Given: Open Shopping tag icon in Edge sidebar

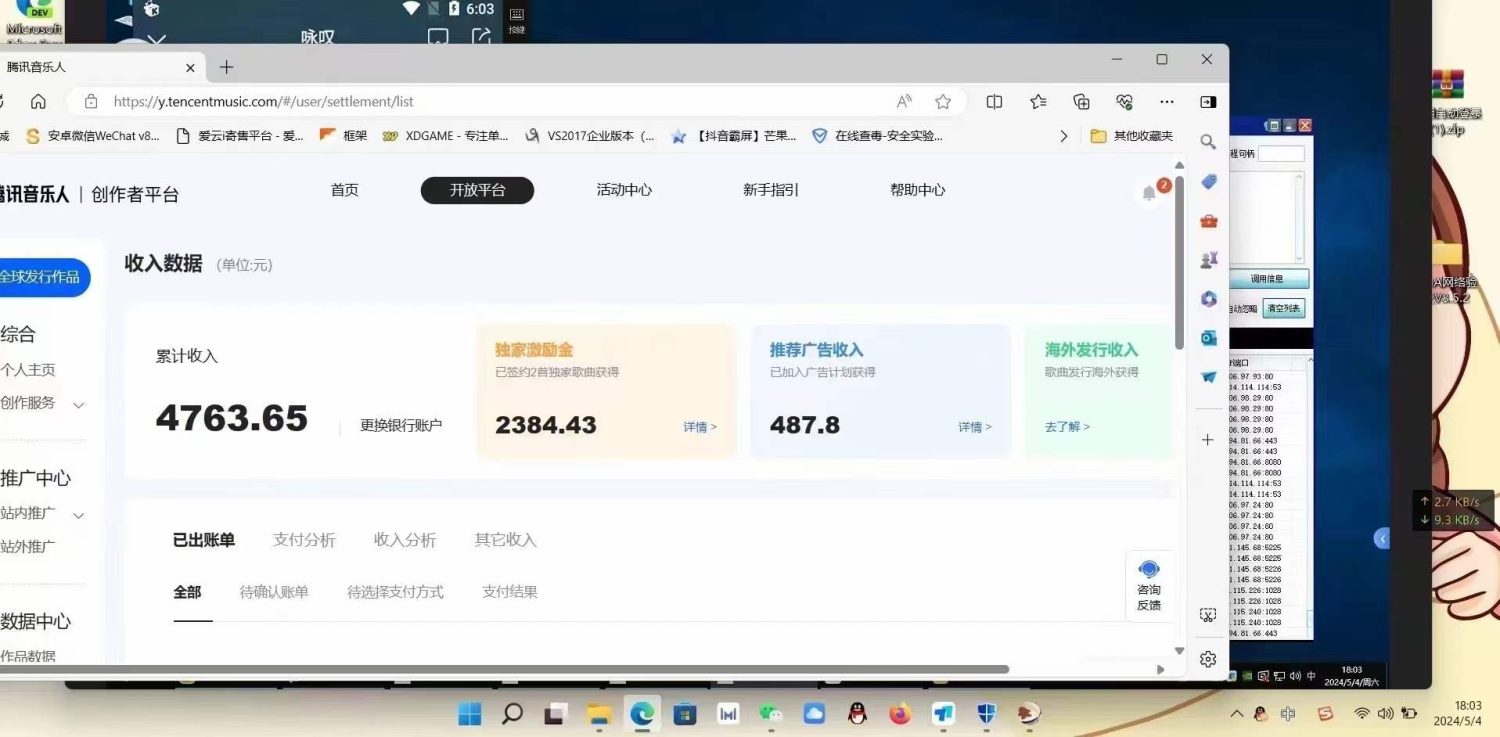Looking at the screenshot, I should click(x=1208, y=182).
